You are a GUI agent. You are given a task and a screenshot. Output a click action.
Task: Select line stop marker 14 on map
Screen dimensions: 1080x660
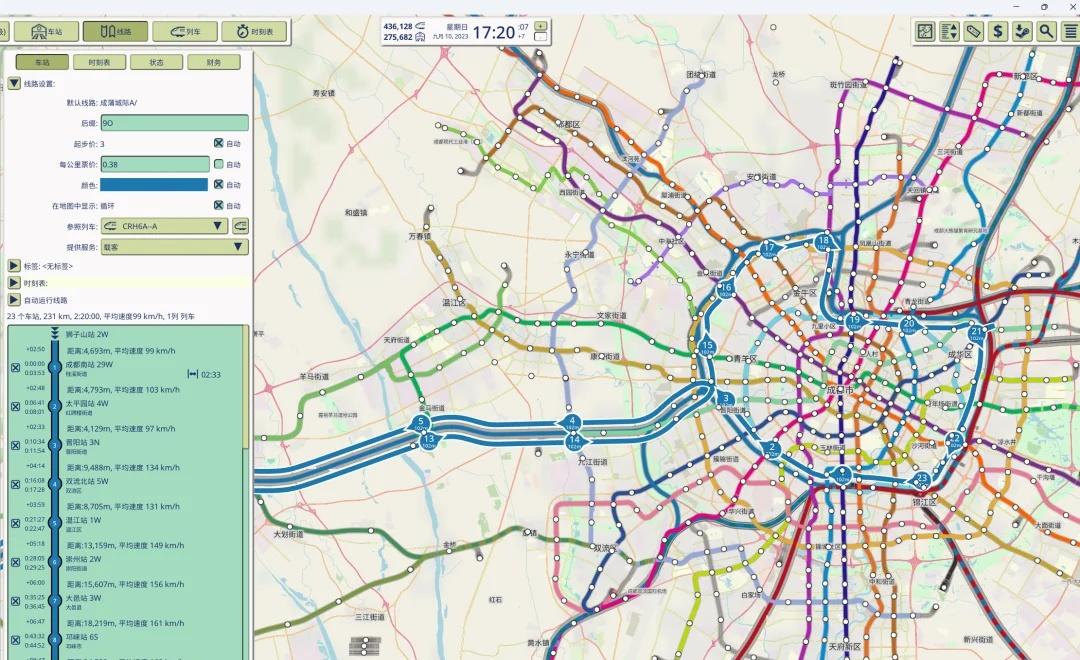coord(574,442)
